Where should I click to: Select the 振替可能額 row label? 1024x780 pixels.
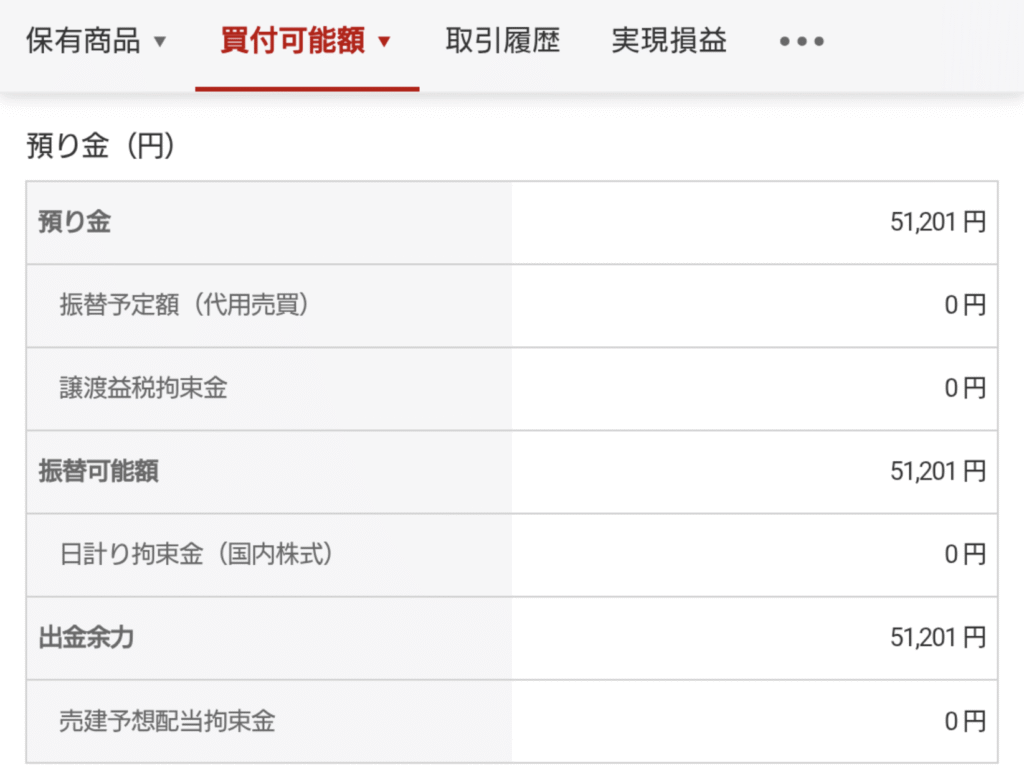(x=99, y=471)
